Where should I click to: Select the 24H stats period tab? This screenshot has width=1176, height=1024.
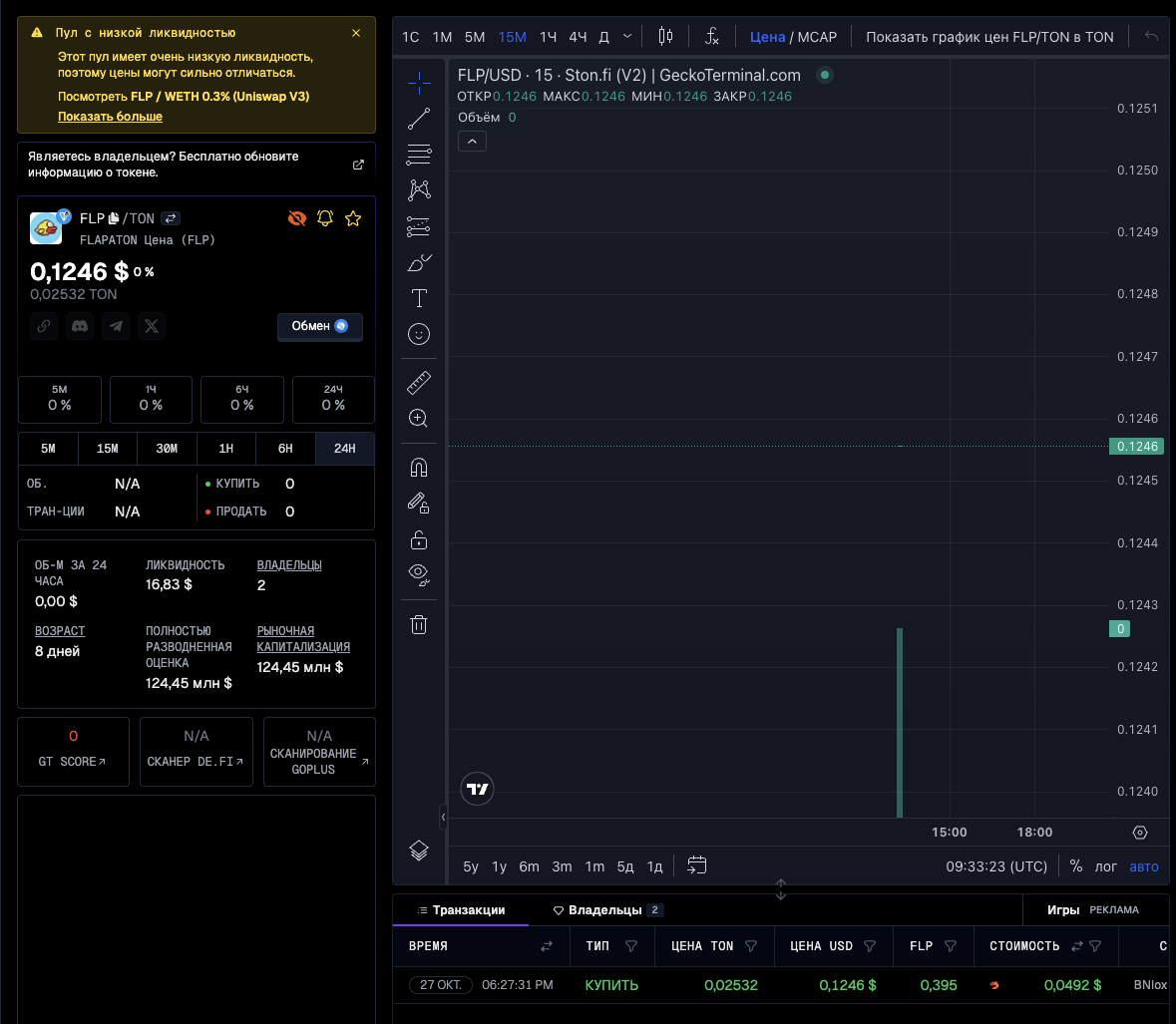pos(345,449)
